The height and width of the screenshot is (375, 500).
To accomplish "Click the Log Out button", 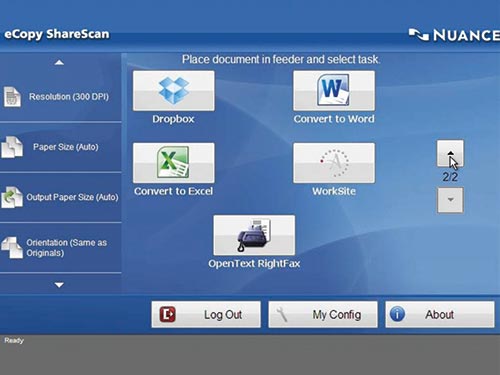I will coord(206,314).
